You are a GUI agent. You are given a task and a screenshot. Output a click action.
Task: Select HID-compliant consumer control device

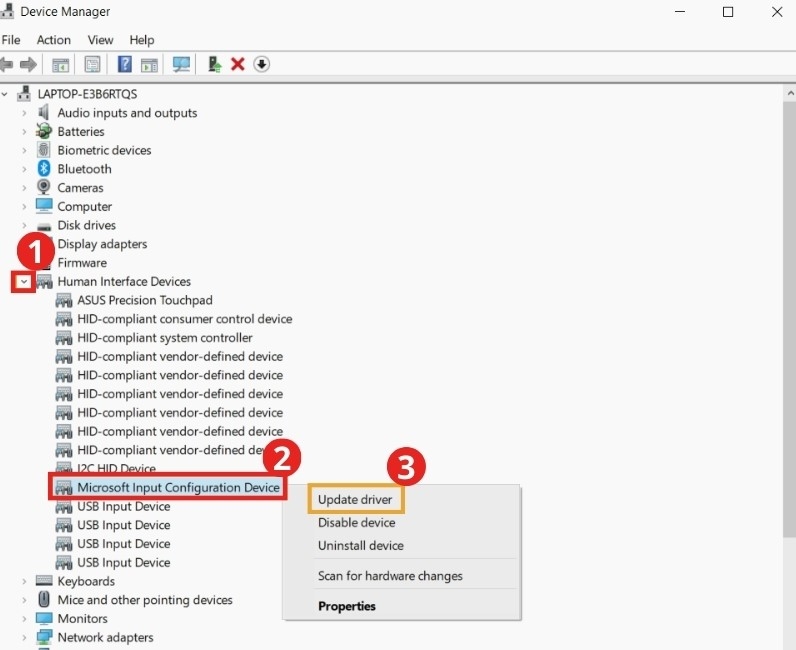(x=185, y=319)
